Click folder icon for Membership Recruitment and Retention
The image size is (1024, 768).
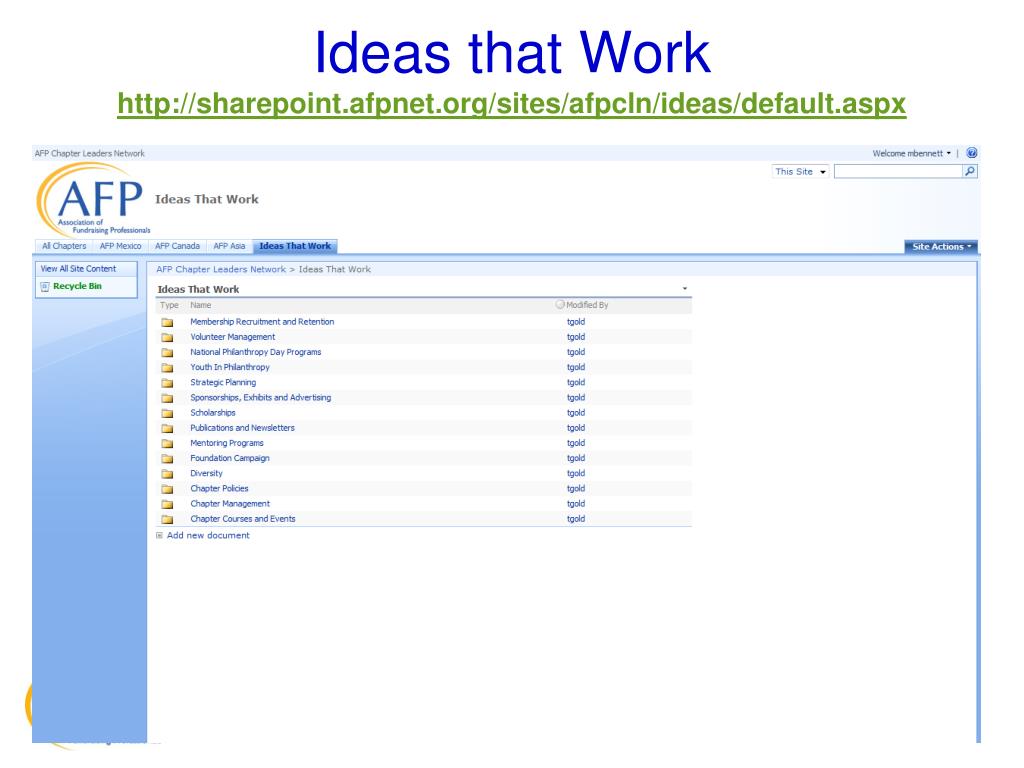click(168, 323)
